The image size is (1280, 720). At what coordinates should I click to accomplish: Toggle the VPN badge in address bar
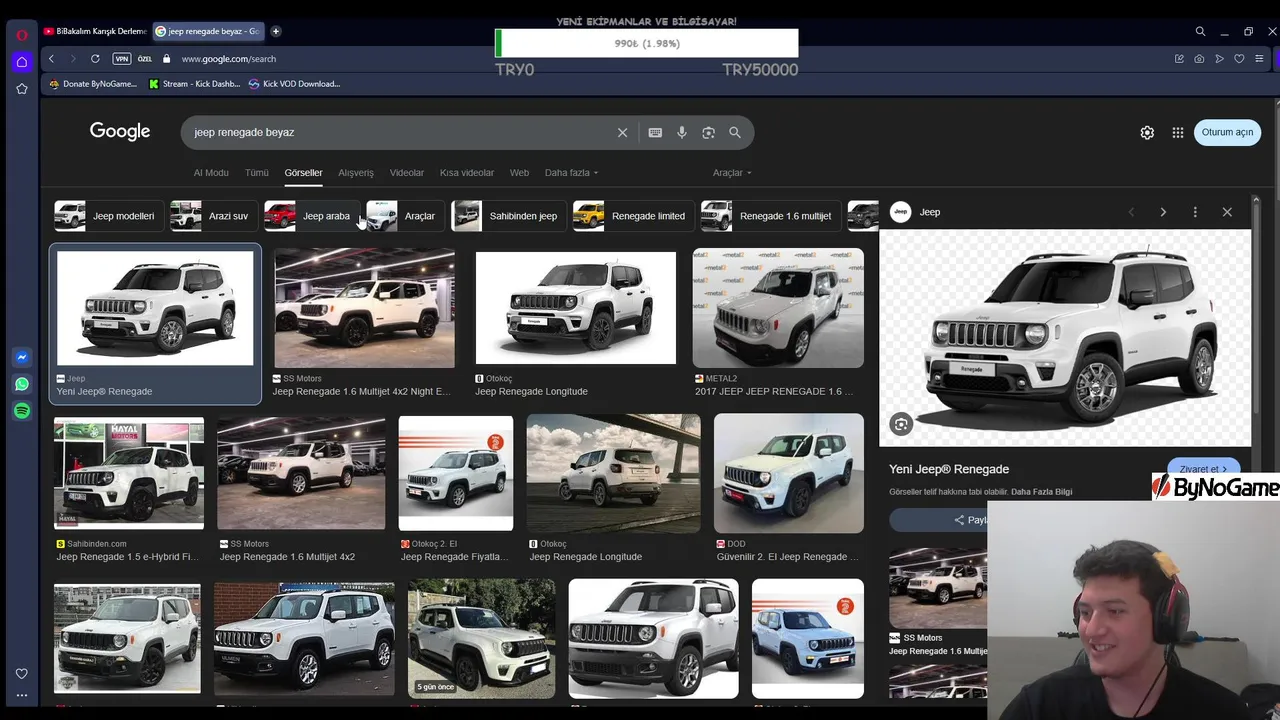tap(122, 59)
